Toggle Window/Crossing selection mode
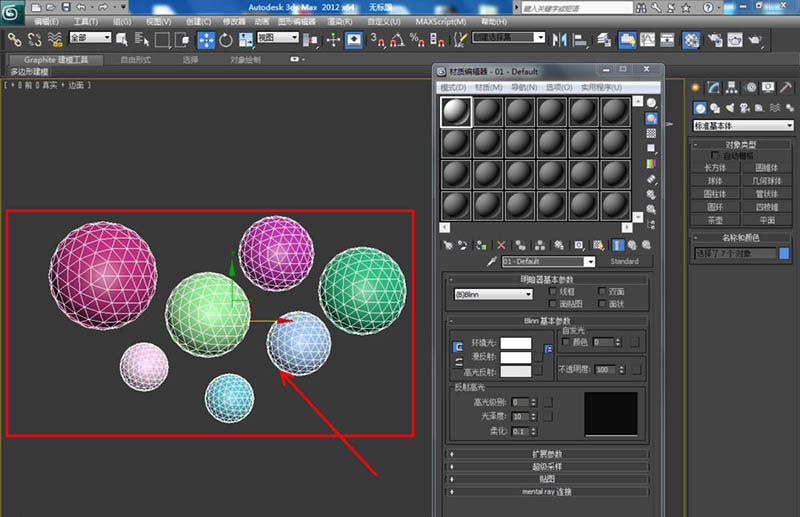Image resolution: width=800 pixels, height=517 pixels. coord(181,40)
